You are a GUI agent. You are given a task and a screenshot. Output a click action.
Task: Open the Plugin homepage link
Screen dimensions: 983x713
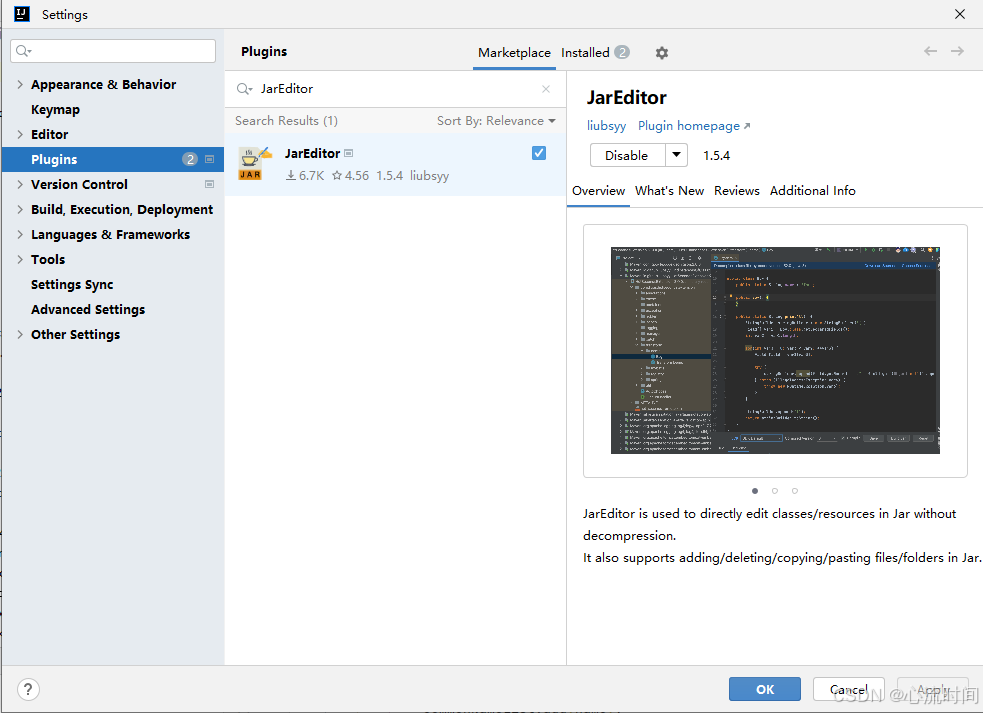[x=694, y=126]
